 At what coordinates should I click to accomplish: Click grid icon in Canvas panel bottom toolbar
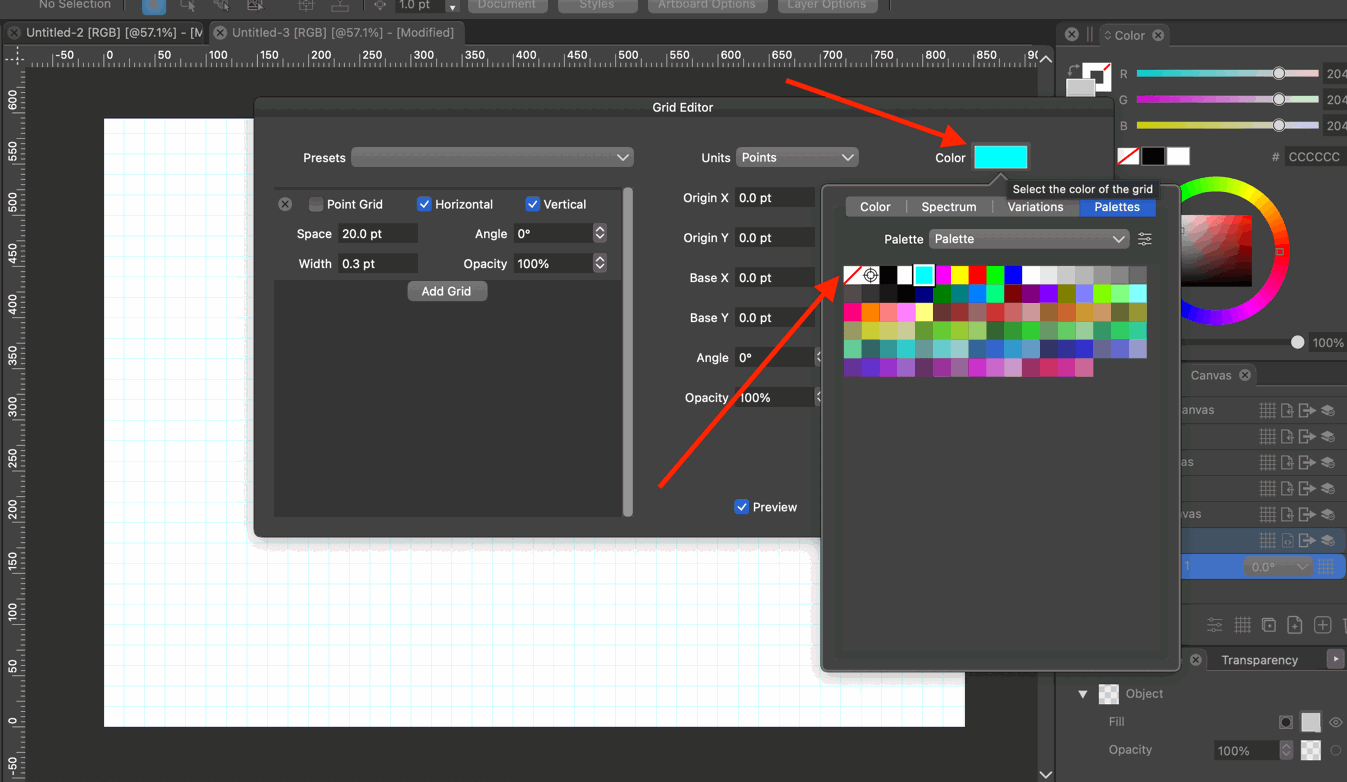tap(1242, 625)
